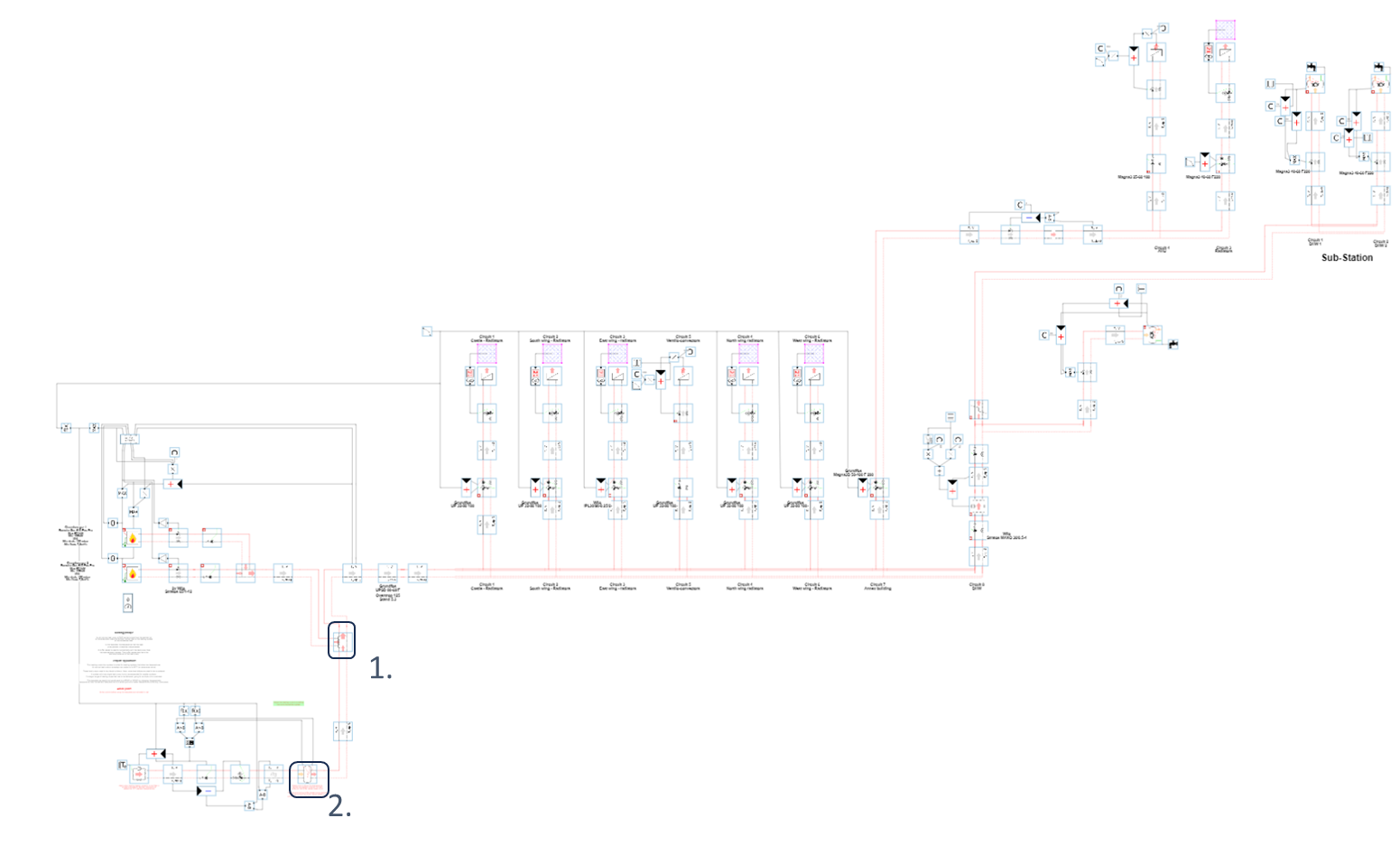
Task: Click the Sub-Station label
Action: pyautogui.click(x=1347, y=257)
